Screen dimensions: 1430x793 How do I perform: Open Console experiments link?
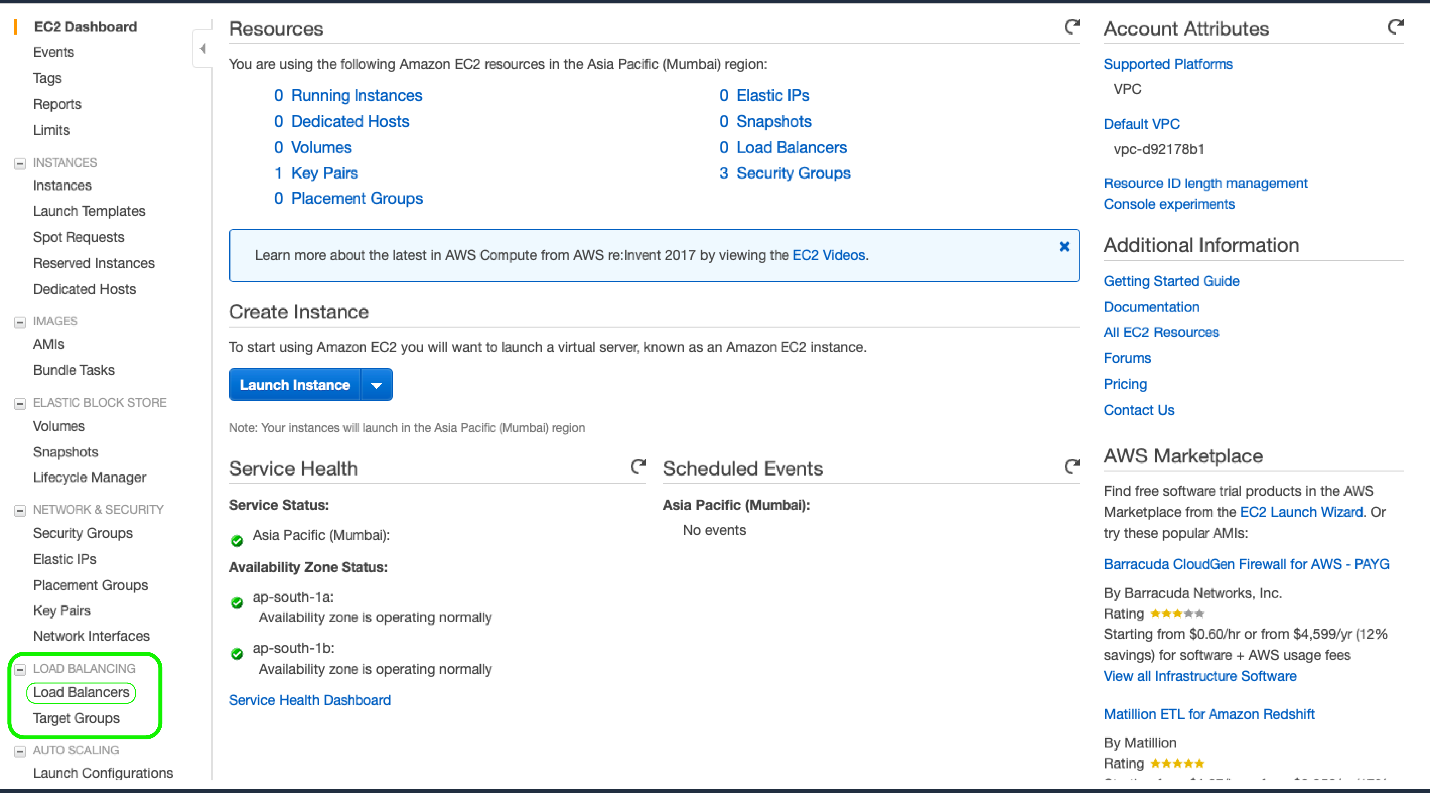(1169, 204)
